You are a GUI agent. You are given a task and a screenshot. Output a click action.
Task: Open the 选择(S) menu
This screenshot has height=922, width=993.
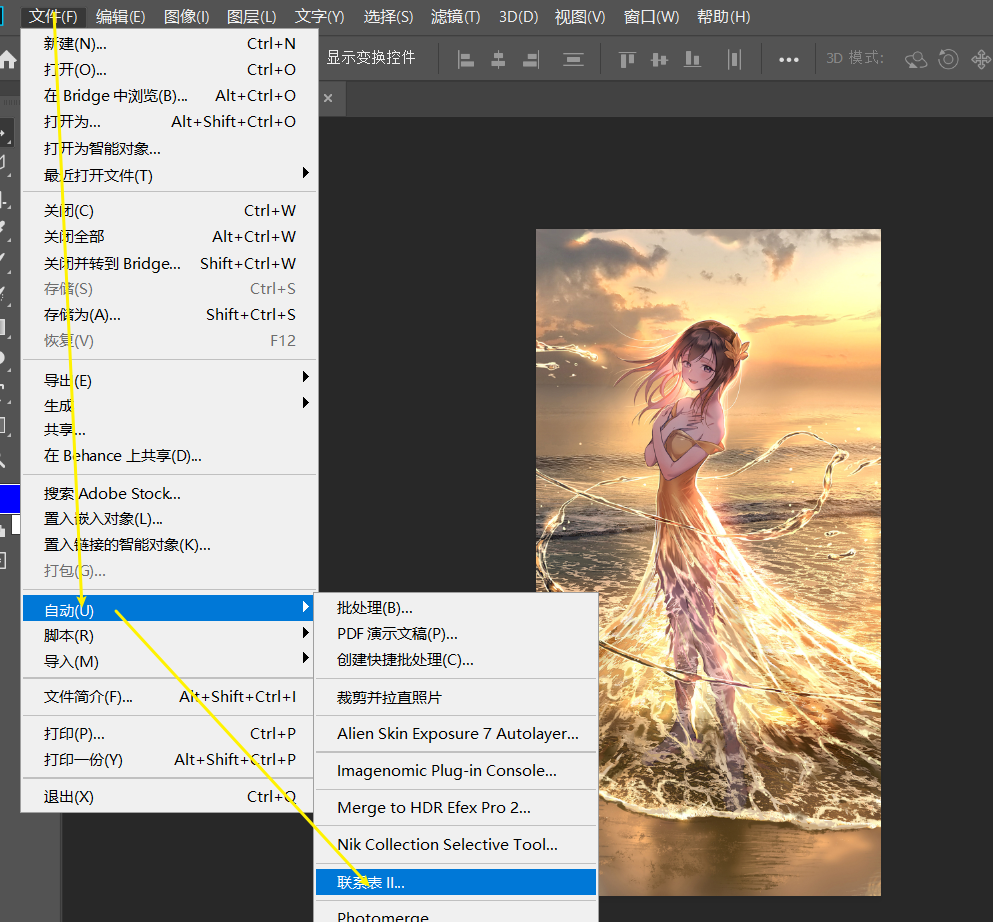(x=388, y=16)
